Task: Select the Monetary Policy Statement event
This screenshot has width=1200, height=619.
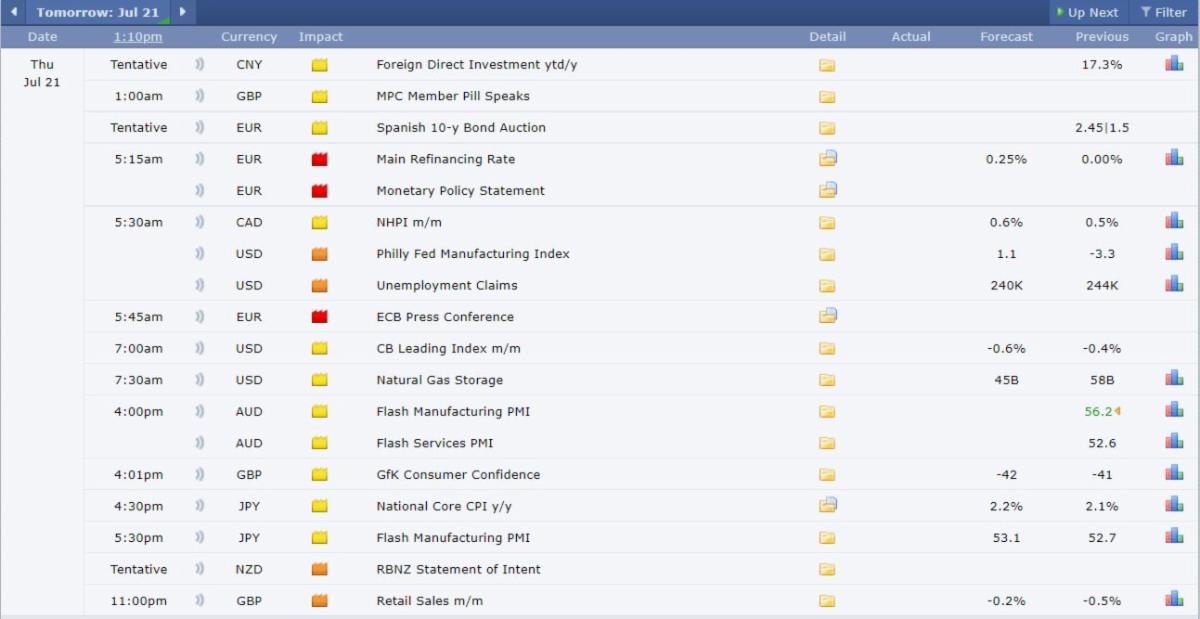Action: pos(460,191)
